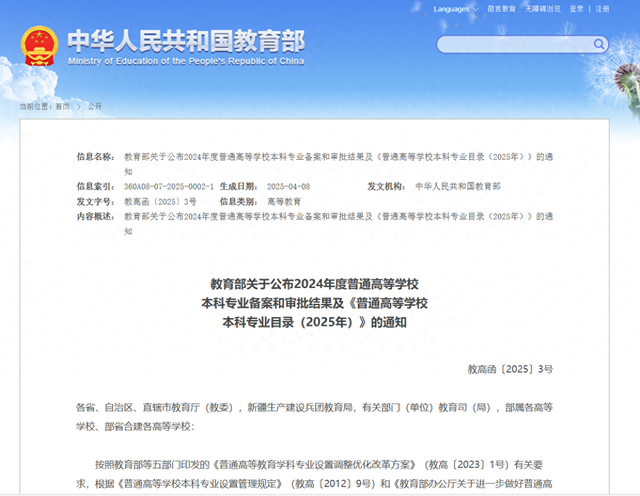
Task: Open the Languages dropdown
Action: tap(456, 9)
